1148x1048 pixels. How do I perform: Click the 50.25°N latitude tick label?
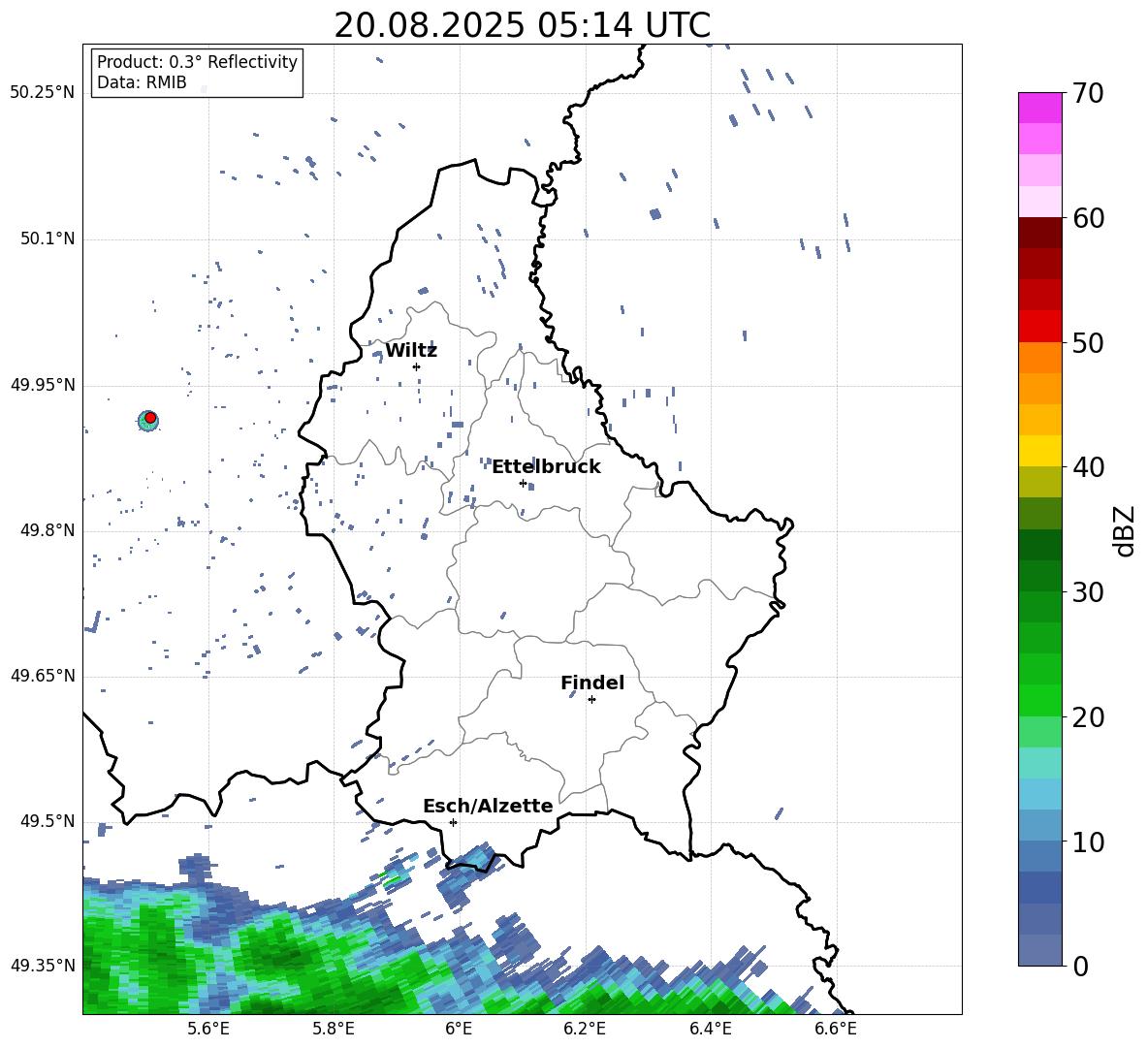pyautogui.click(x=43, y=93)
